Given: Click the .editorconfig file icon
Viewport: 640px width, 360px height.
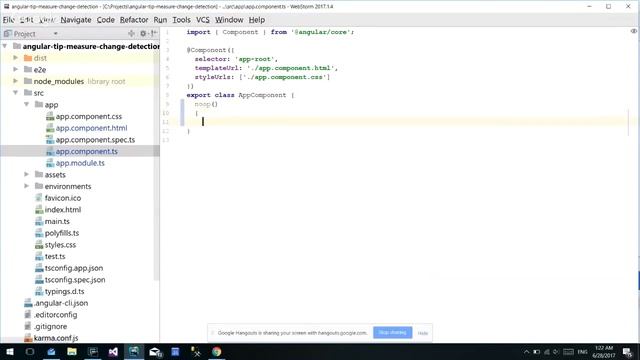Looking at the screenshot, I should (28, 315).
